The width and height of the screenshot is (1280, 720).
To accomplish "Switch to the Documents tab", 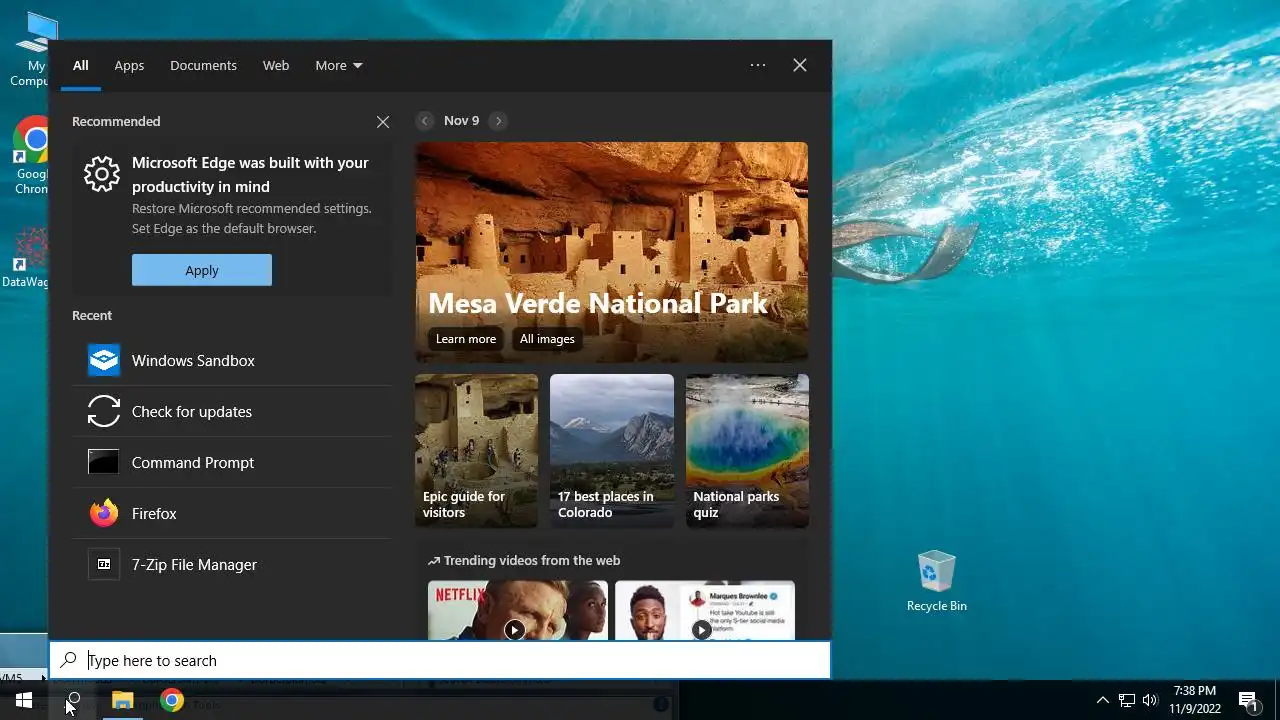I will click(x=203, y=65).
